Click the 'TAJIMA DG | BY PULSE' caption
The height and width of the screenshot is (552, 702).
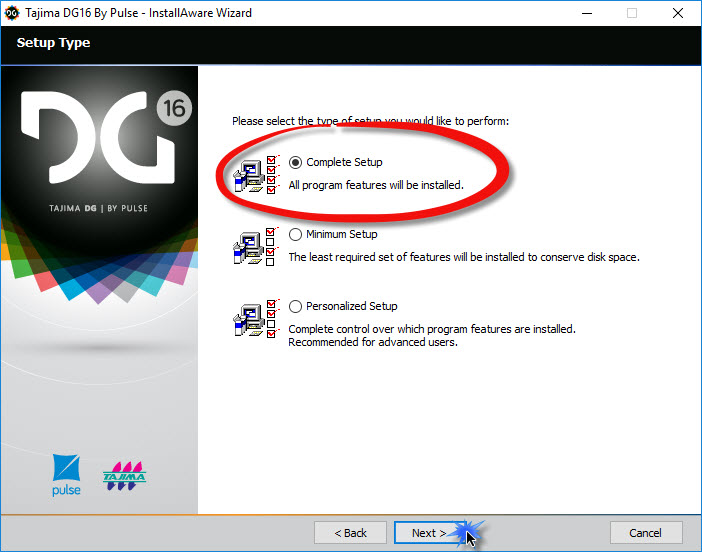tap(98, 208)
